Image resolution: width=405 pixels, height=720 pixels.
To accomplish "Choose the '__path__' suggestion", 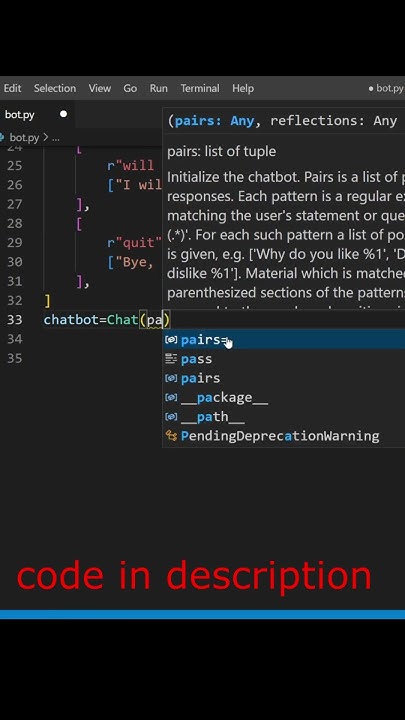I will [284, 417].
